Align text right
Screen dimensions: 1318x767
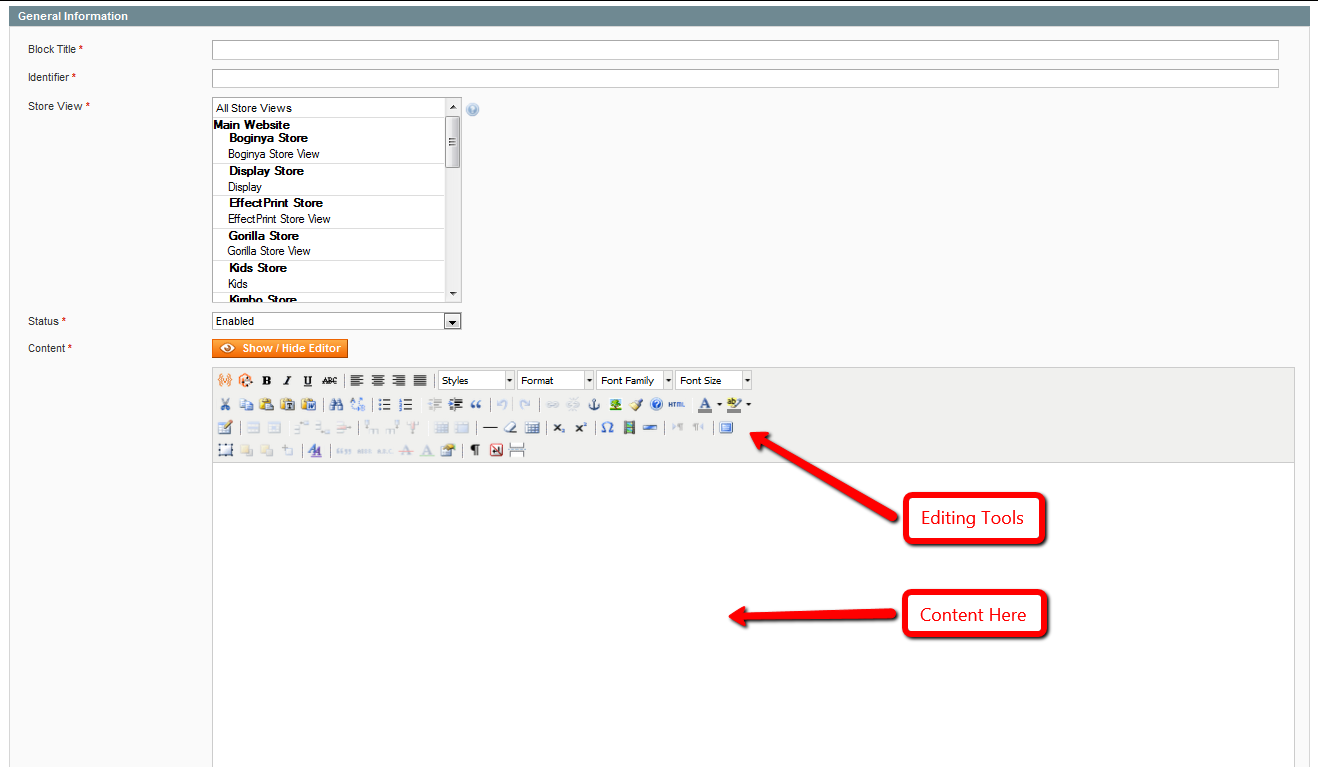click(399, 380)
